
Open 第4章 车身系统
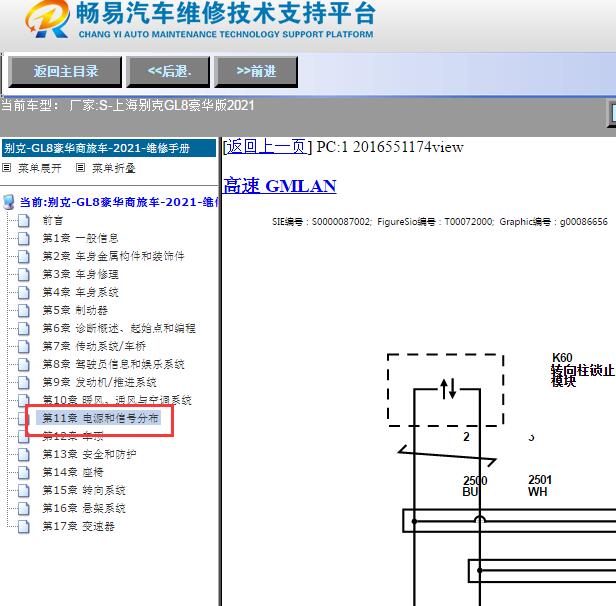81,293
